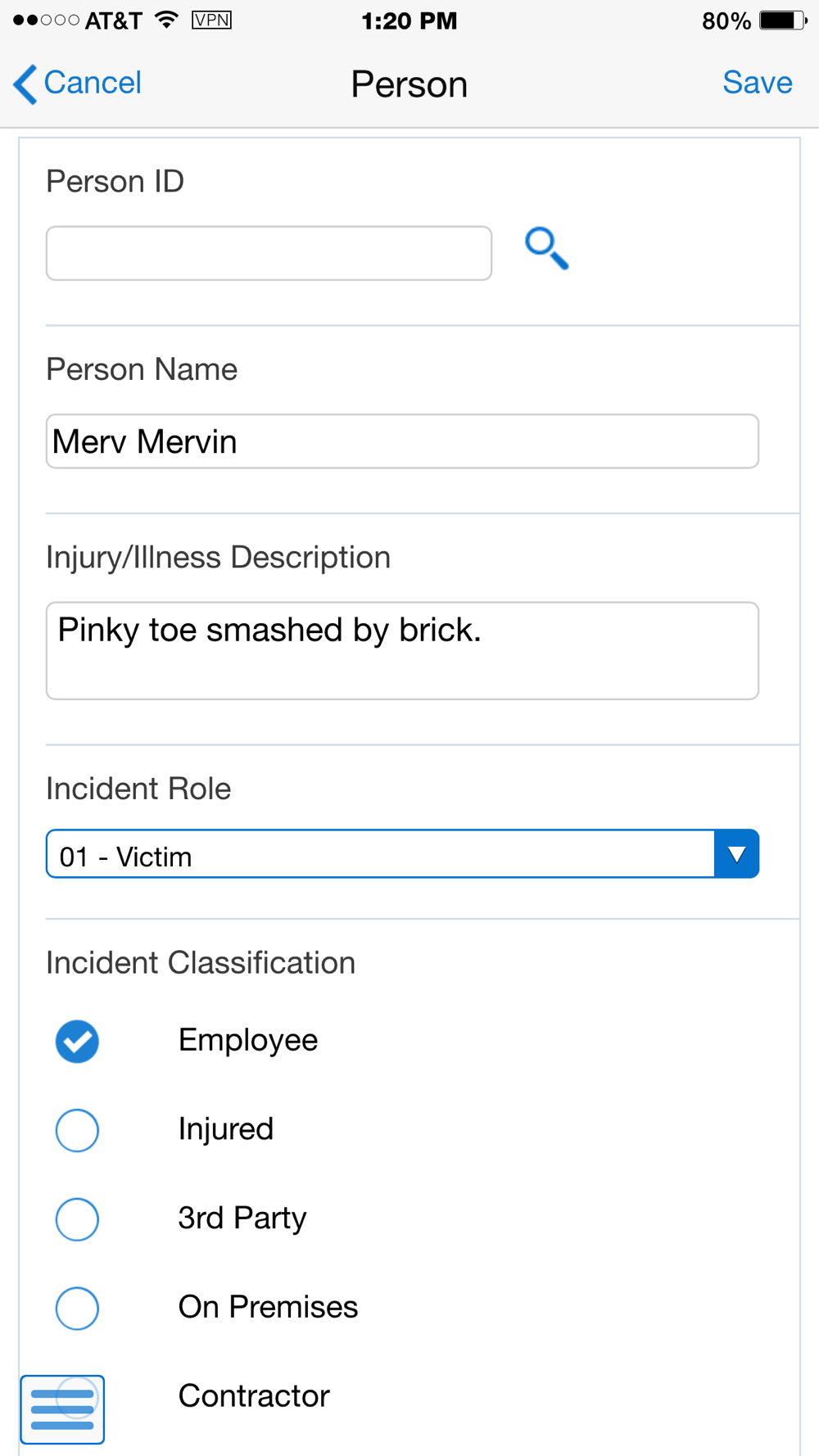
Task: Edit the Person Name field 'Merv Mervin'
Action: coord(402,441)
